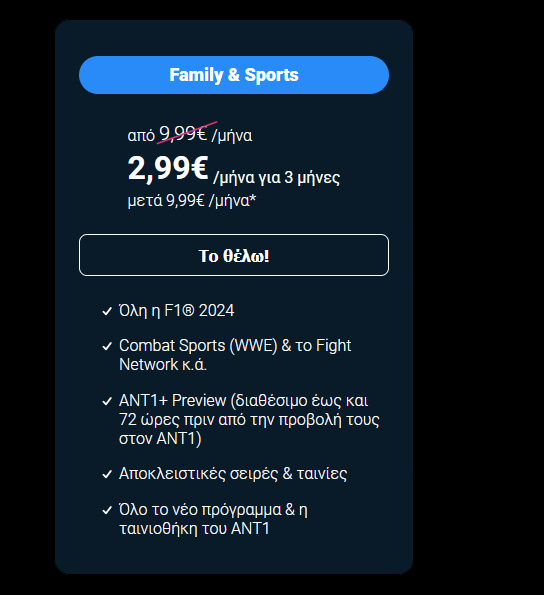Click the checkmark beside Όλο το νέο πρόγραμμα
Viewport: 544px width, 595px height.
[107, 510]
